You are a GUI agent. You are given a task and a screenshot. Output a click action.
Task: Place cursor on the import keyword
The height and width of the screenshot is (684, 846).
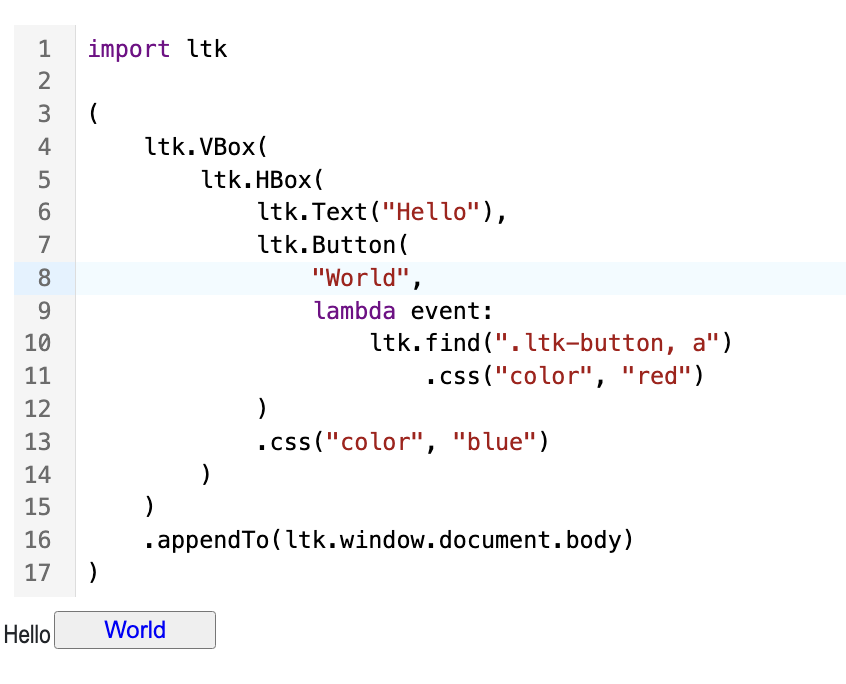129,48
